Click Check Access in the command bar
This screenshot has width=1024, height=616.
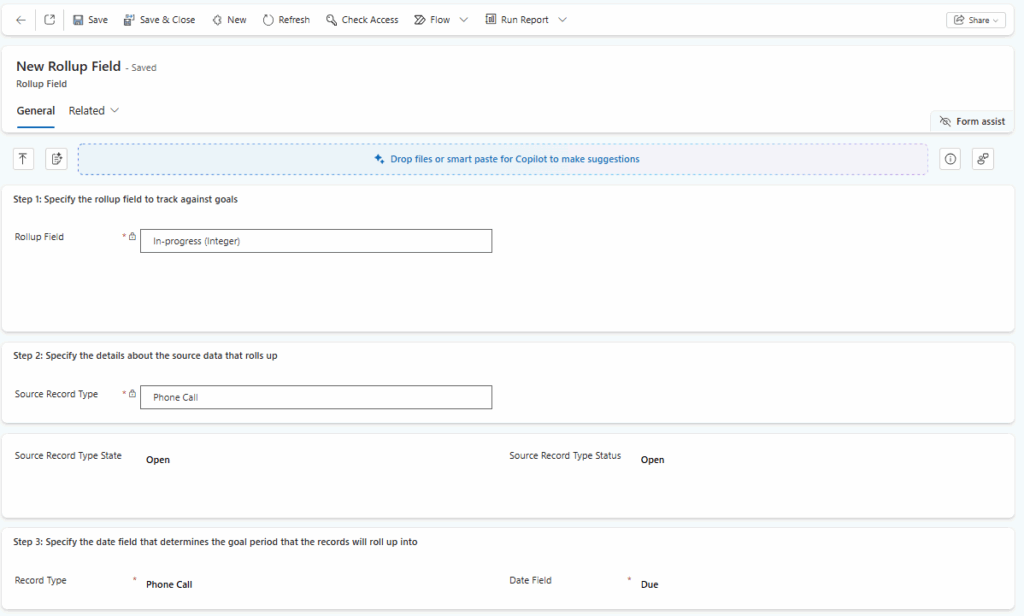pos(362,20)
